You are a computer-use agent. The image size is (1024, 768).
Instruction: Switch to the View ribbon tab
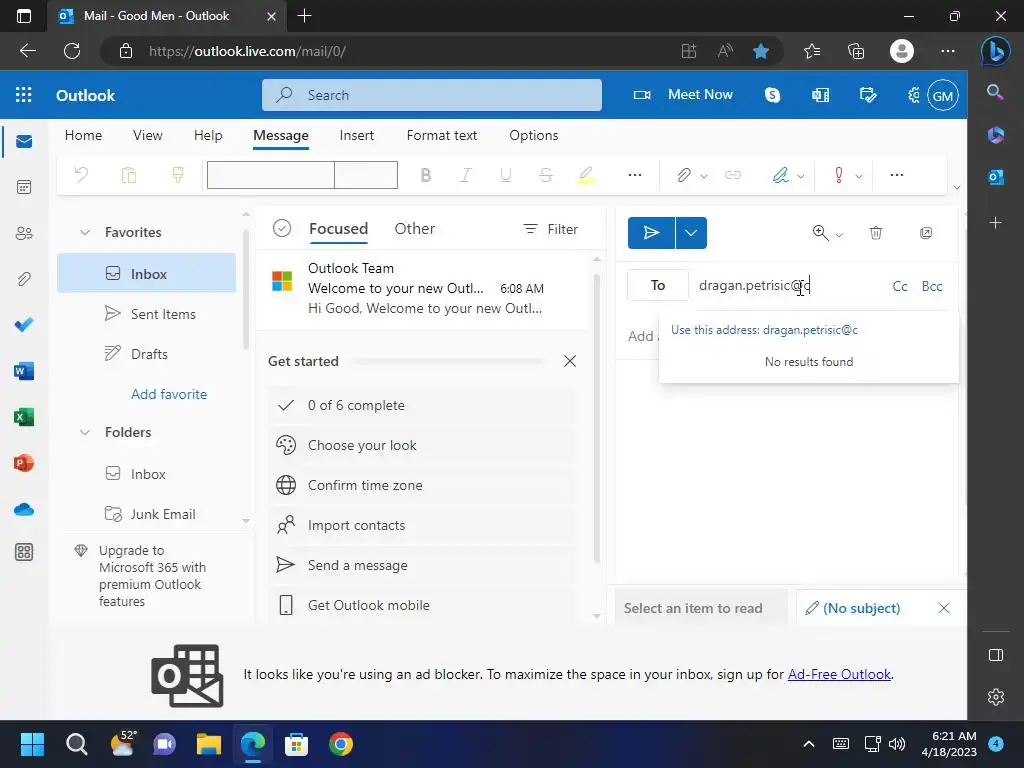tap(148, 135)
